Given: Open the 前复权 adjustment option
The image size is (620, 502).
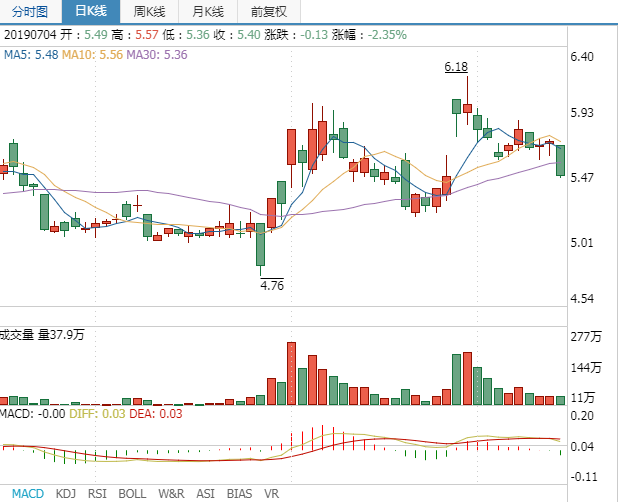Looking at the screenshot, I should coord(268,12).
